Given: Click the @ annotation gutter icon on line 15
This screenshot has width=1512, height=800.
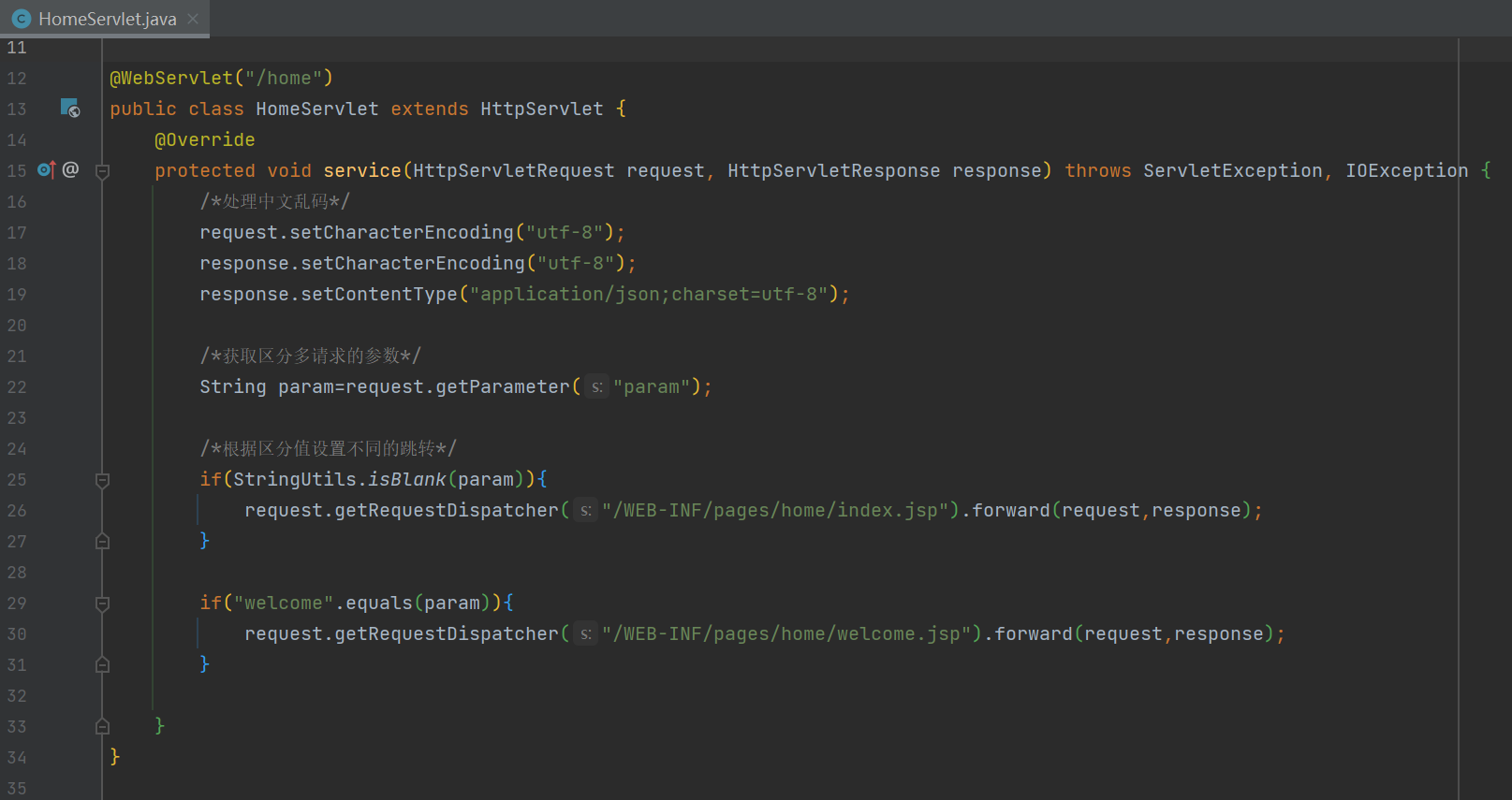Looking at the screenshot, I should point(71,169).
